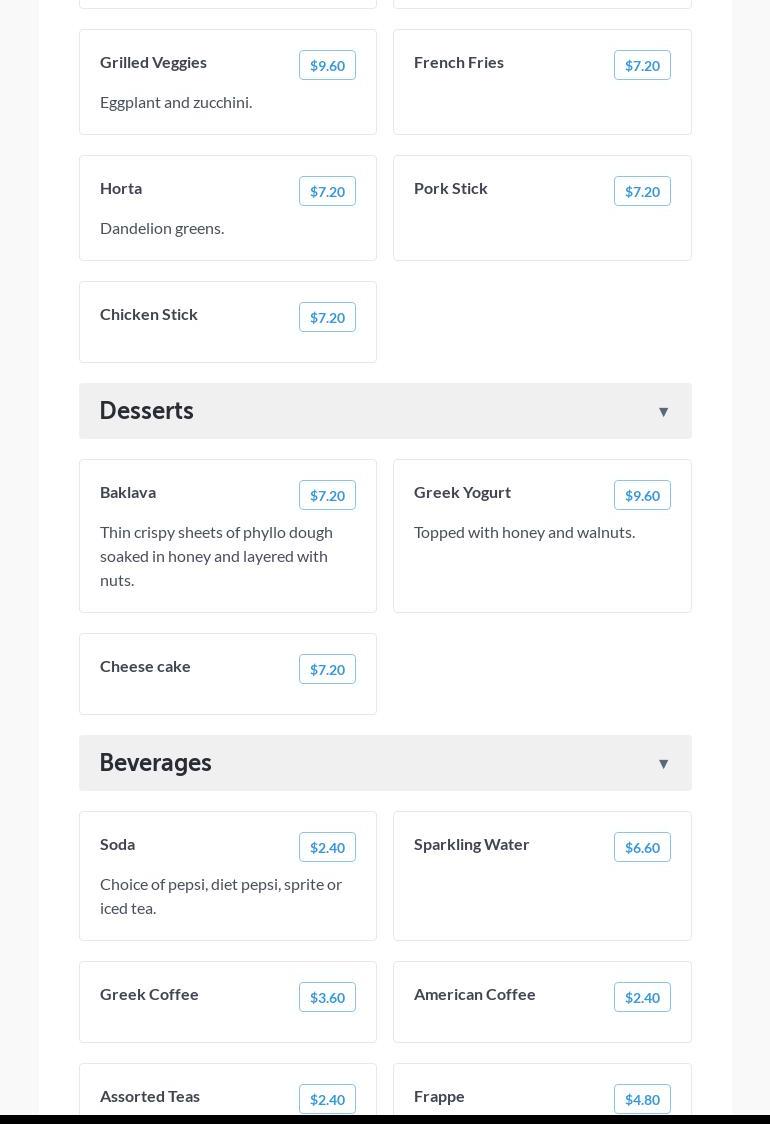
Task: Choose Greek Yogurt's $9.60 price button
Action: click(642, 495)
